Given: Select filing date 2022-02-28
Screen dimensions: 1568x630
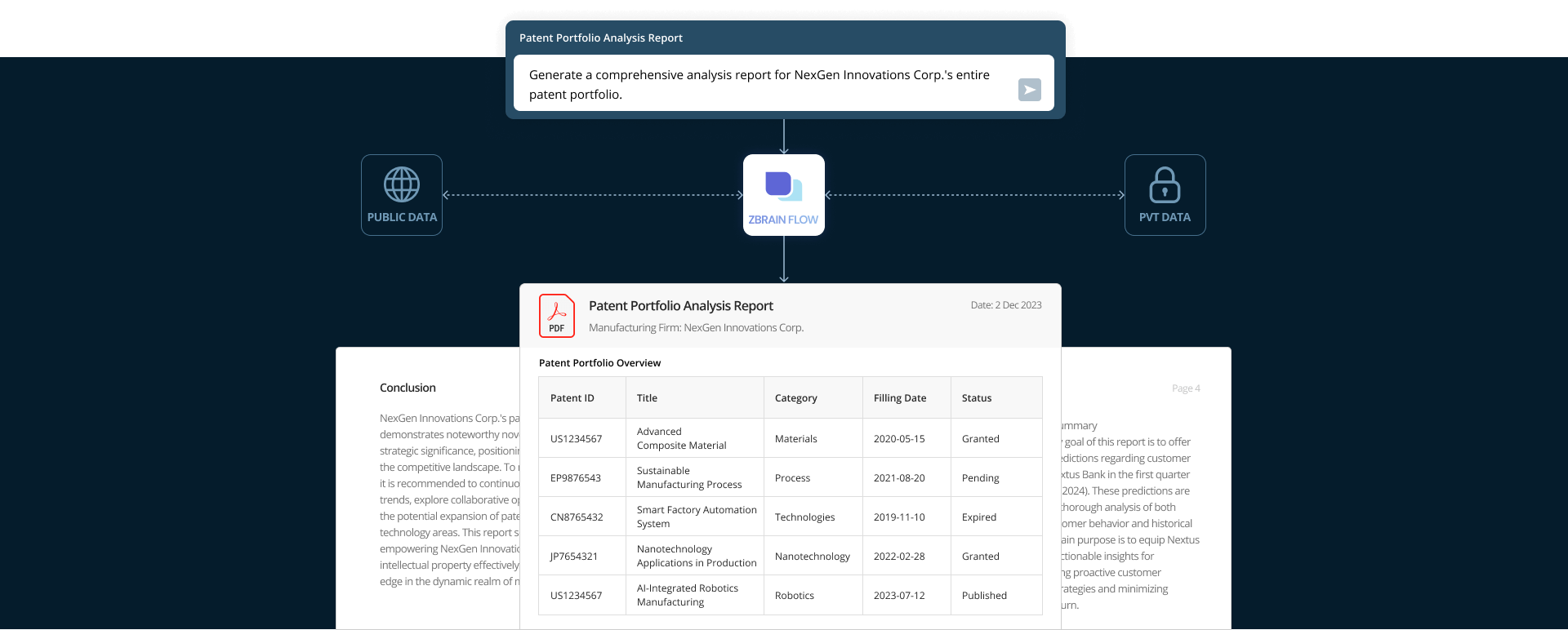Looking at the screenshot, I should point(899,557).
